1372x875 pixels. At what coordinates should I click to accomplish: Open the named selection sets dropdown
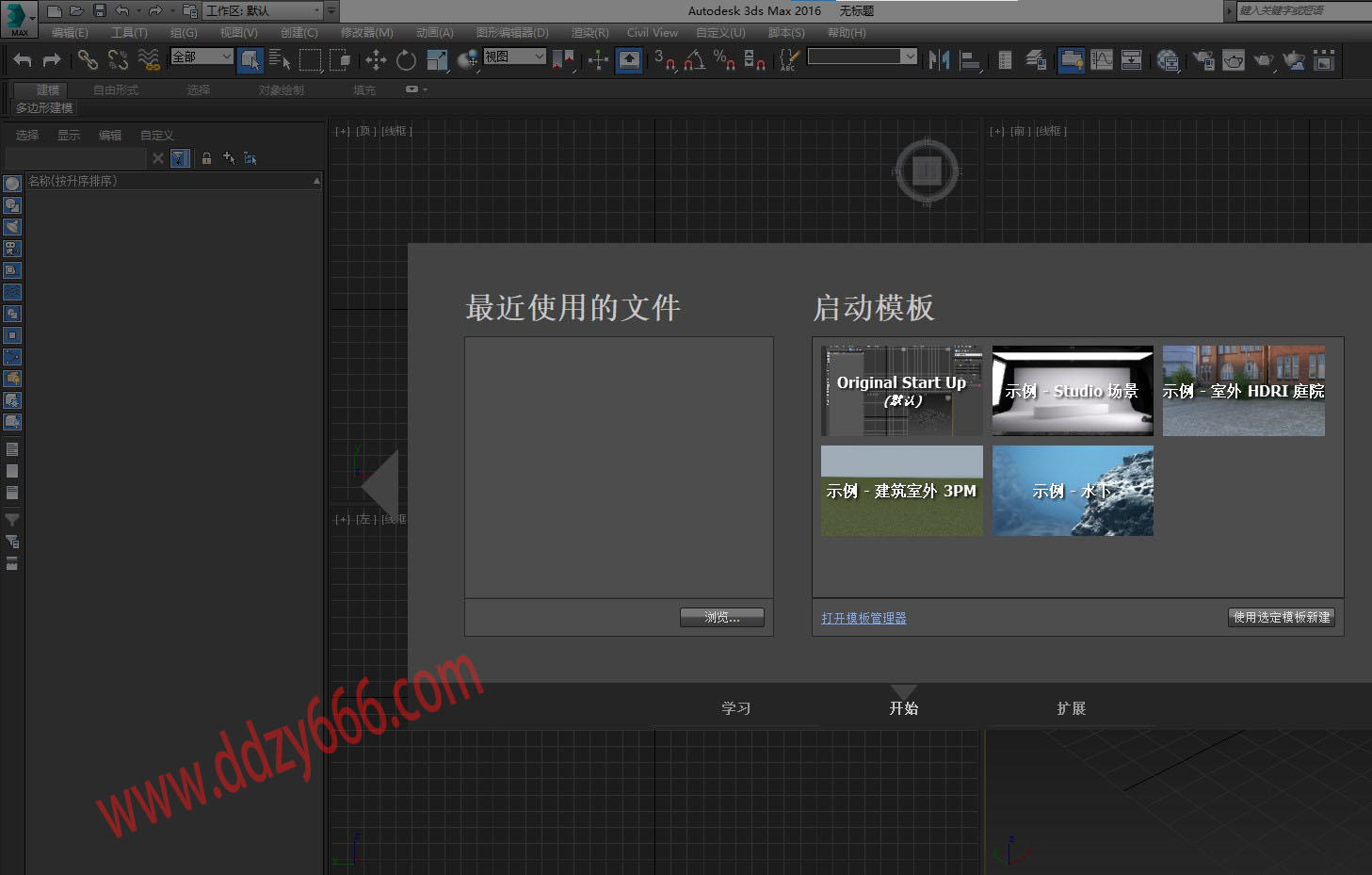click(x=863, y=57)
